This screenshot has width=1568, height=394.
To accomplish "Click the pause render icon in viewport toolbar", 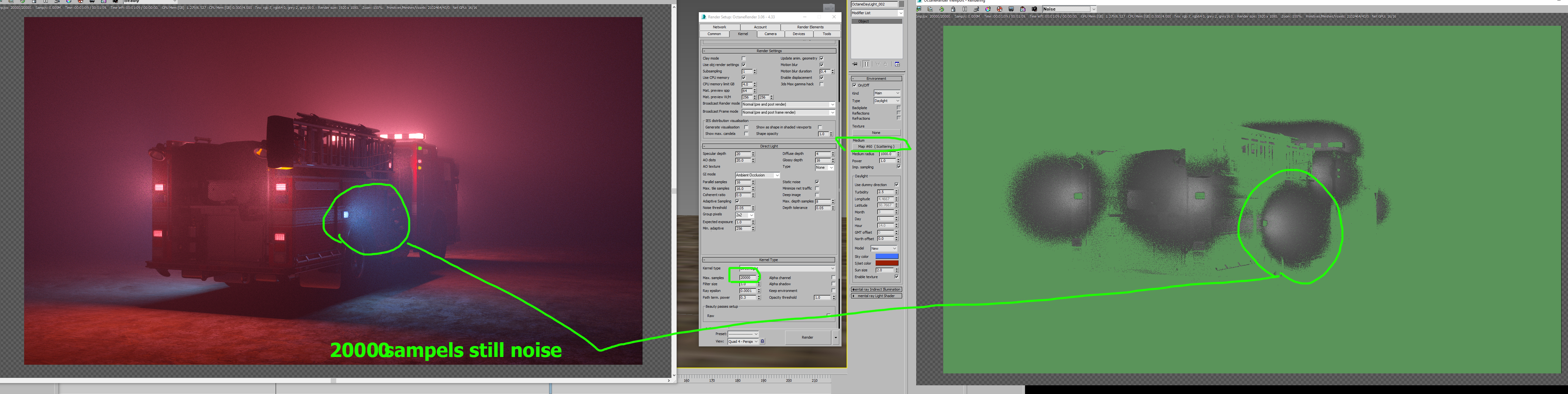I will coord(965,9).
